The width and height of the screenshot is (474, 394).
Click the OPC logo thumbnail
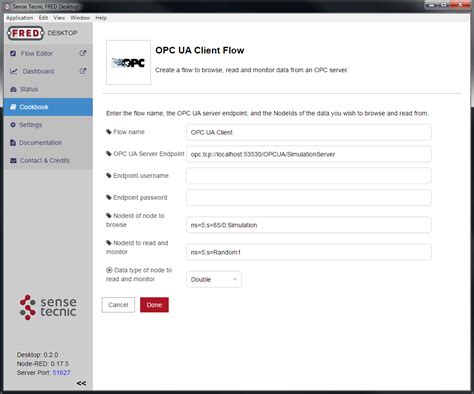click(x=128, y=62)
